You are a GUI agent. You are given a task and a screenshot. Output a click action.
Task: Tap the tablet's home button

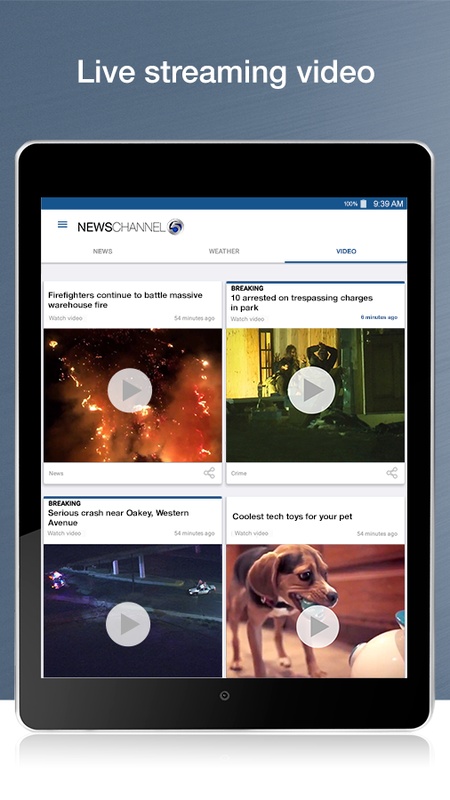click(224, 695)
